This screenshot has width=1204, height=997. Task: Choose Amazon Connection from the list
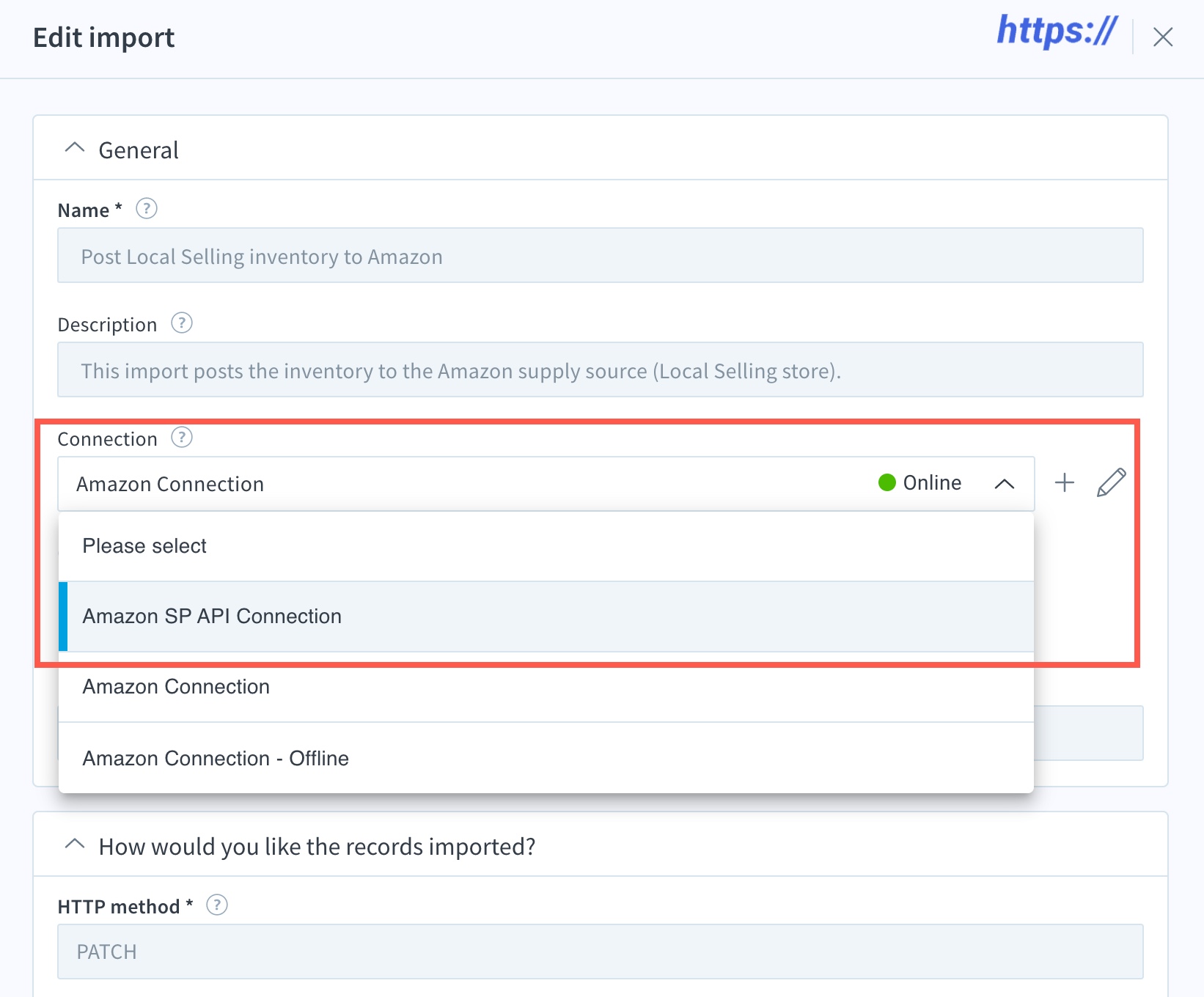pyautogui.click(x=546, y=687)
